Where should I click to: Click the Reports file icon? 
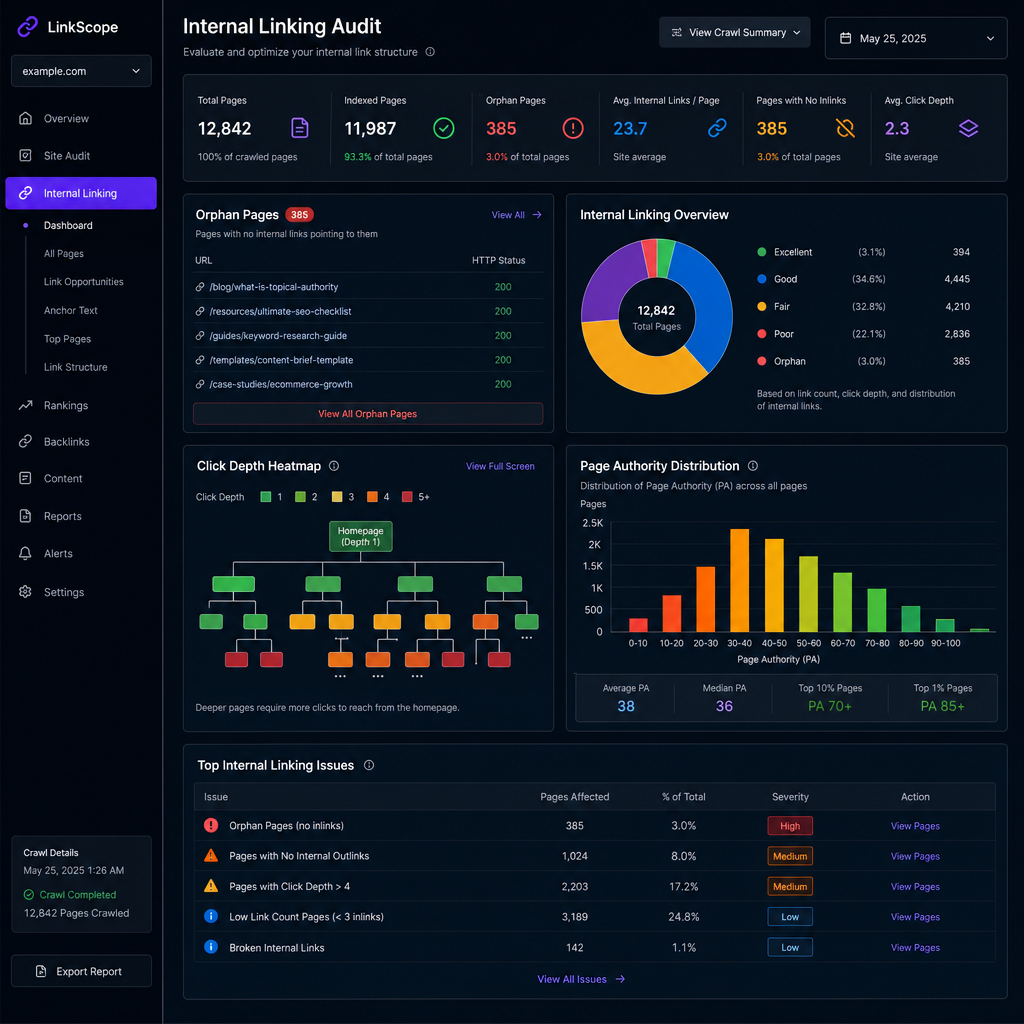coord(25,516)
